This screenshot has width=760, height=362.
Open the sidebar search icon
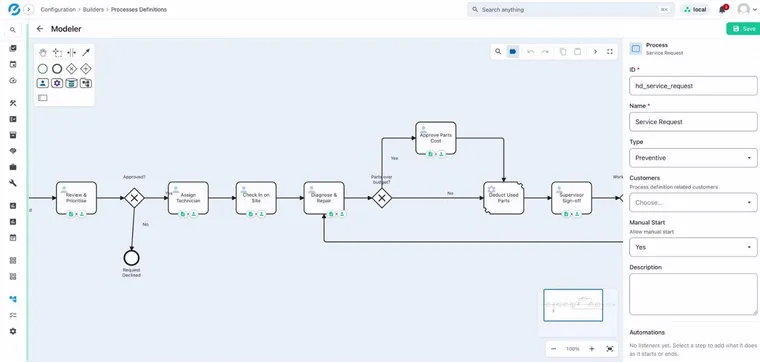tap(13, 30)
